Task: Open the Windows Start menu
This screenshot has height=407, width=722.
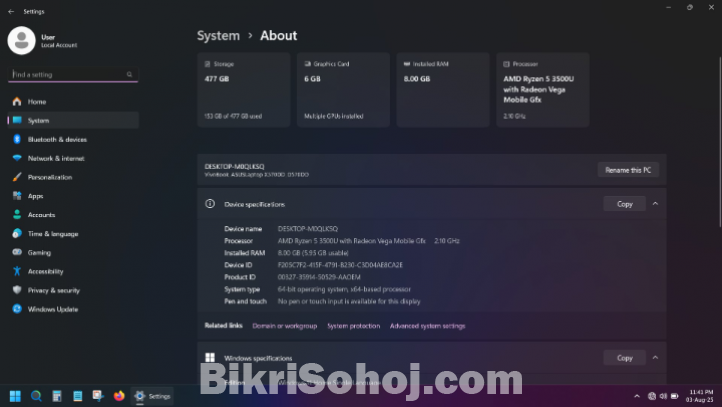Action: [15, 396]
